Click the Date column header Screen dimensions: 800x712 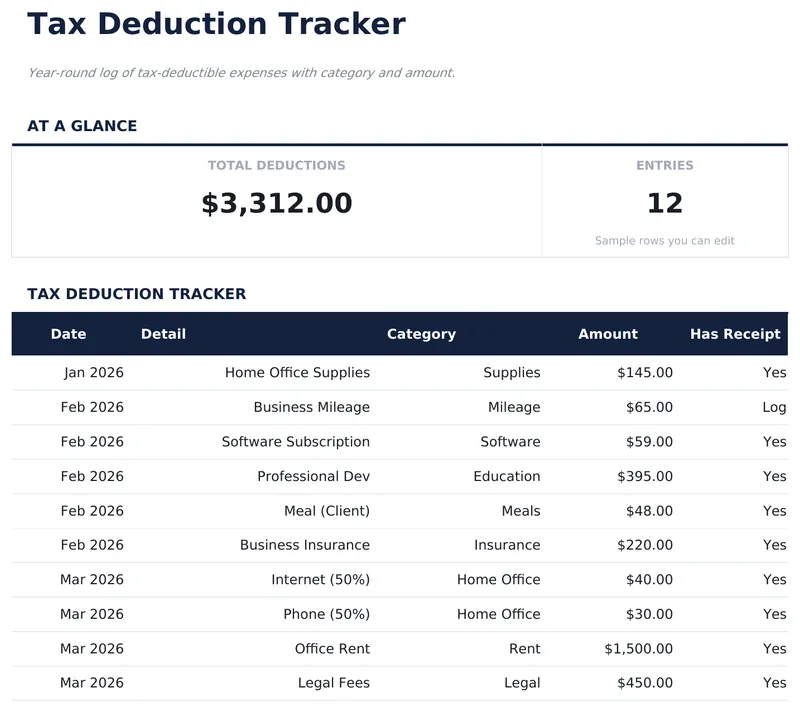[x=70, y=334]
